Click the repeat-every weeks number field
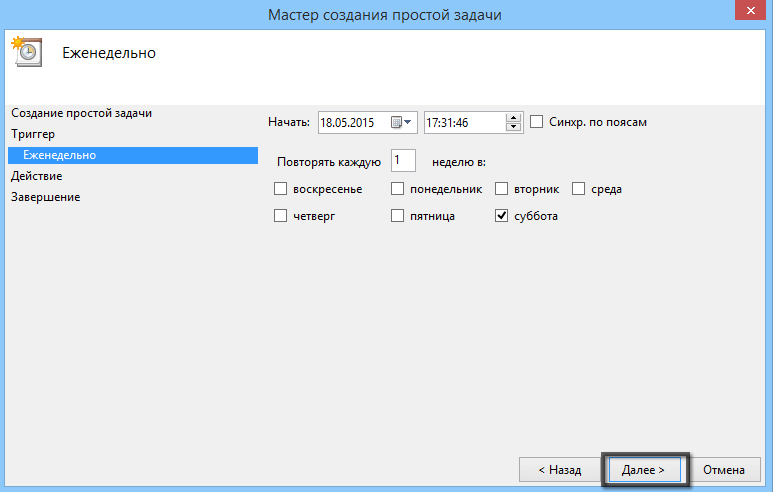Viewport: 773px width, 492px height. [403, 161]
